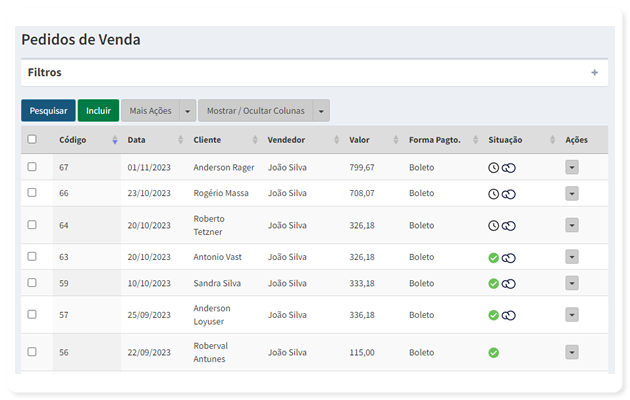Open the actions dropdown for order 66
Image resolution: width=630 pixels, height=400 pixels.
[572, 194]
